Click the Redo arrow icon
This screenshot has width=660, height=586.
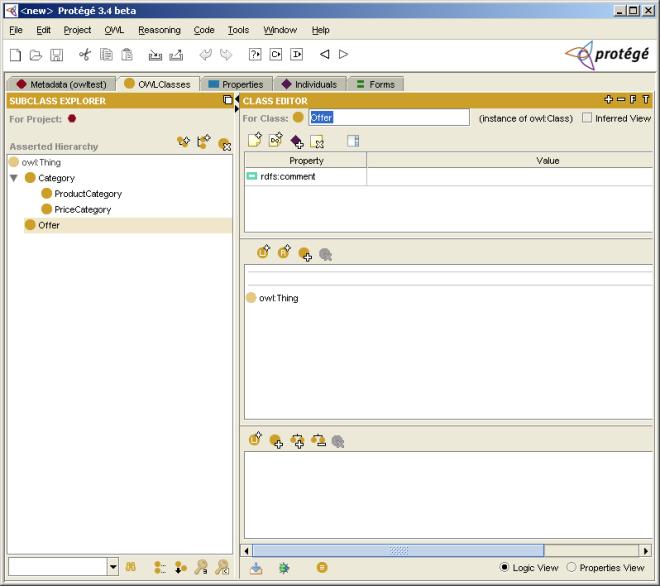tap(226, 55)
